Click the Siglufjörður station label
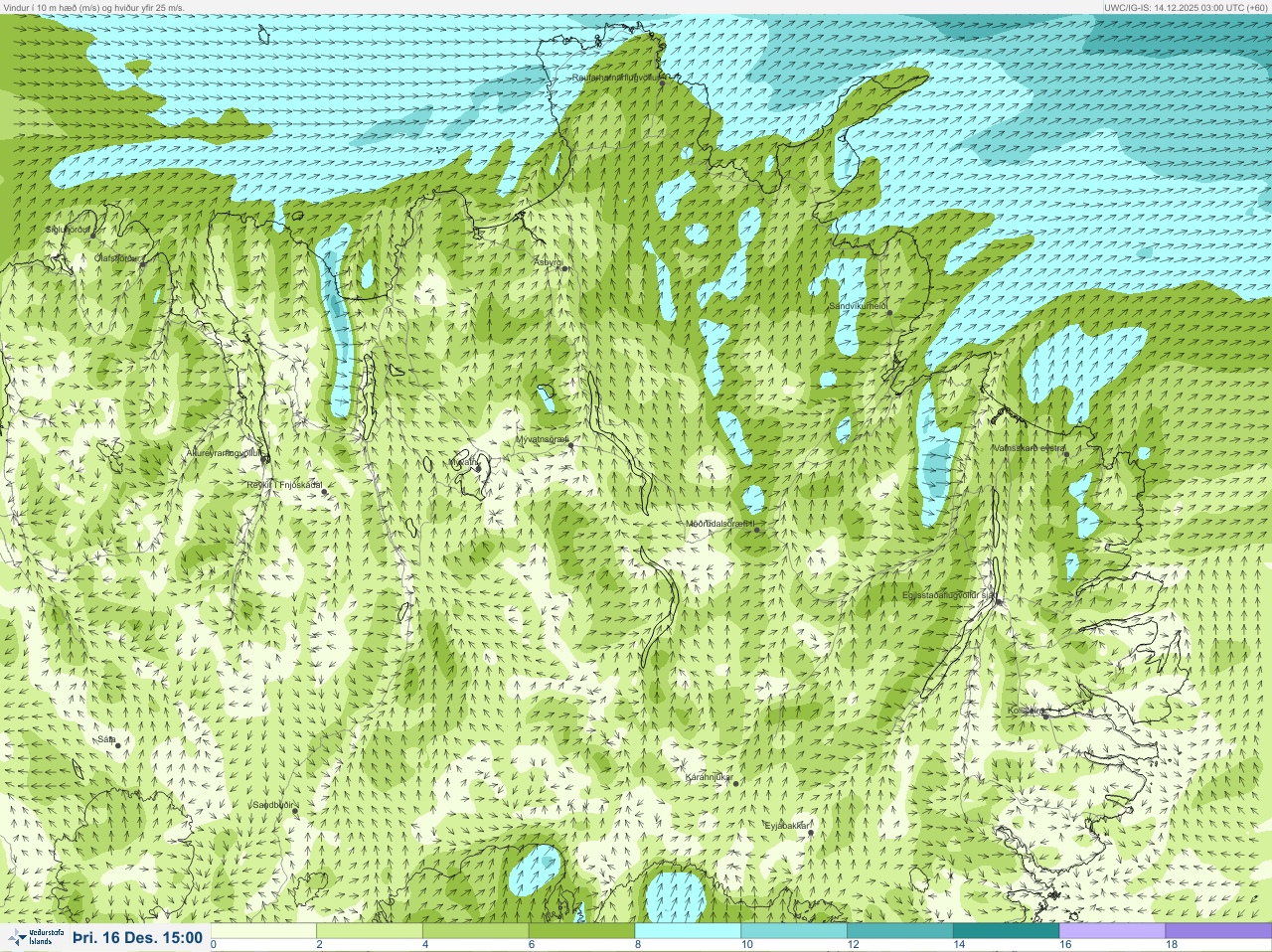The width and height of the screenshot is (1272, 952). click(x=68, y=230)
